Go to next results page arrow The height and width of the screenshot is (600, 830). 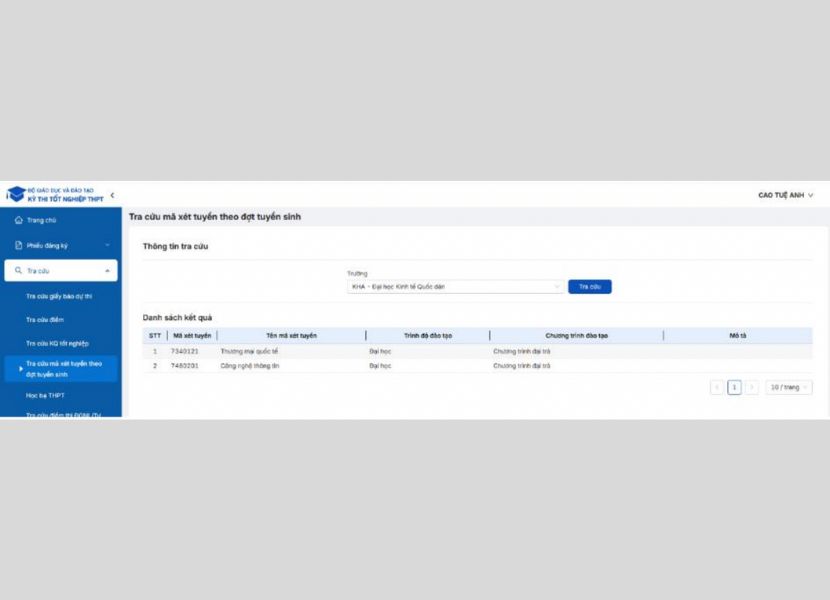752,387
